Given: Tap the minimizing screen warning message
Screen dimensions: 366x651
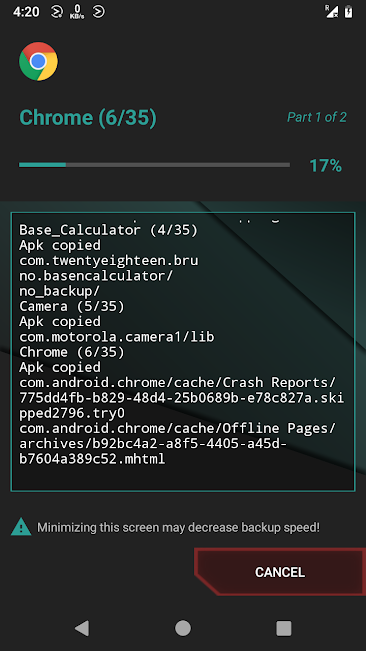Looking at the screenshot, I should pos(178,528).
